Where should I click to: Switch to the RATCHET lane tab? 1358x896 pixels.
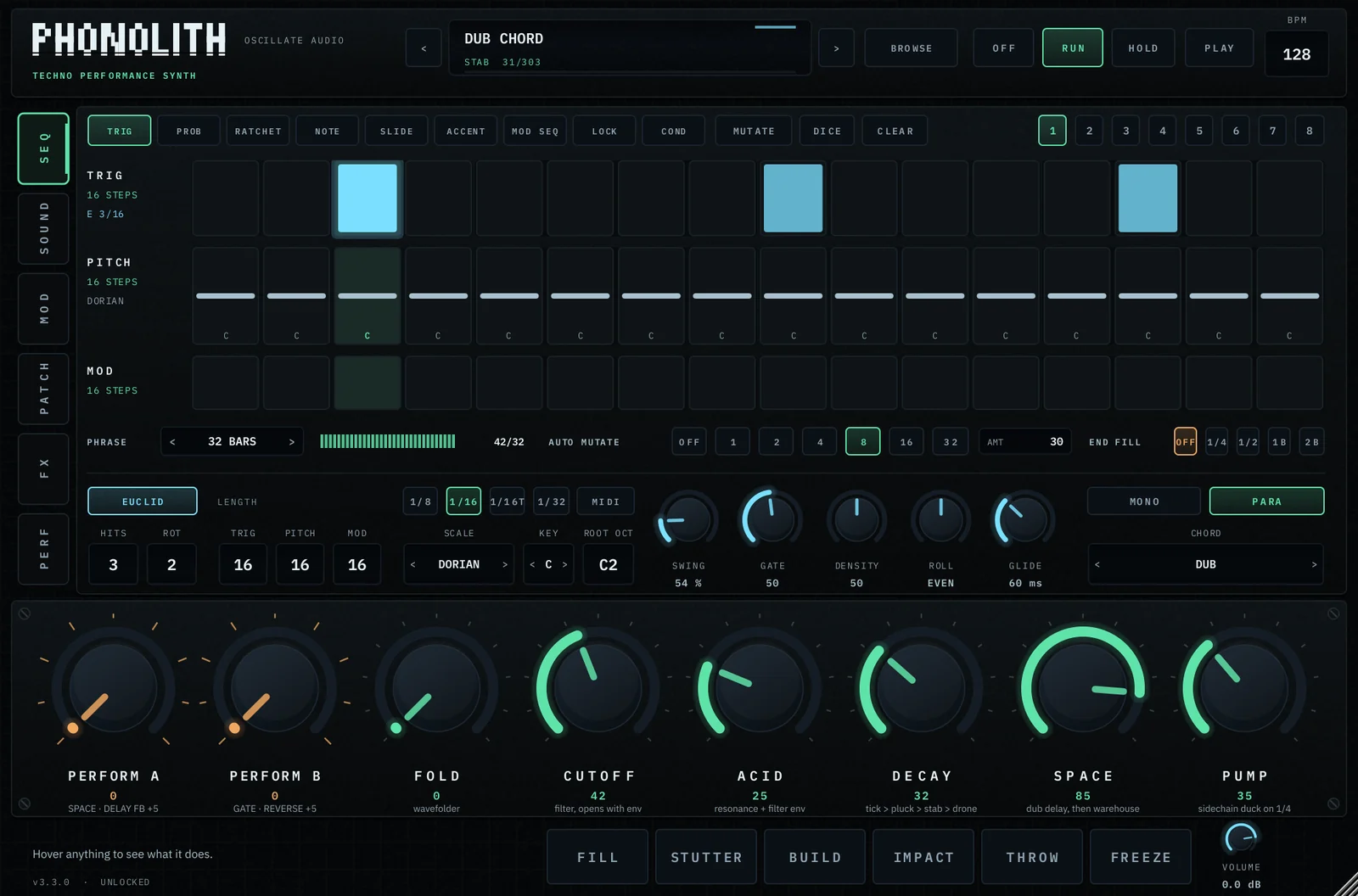pyautogui.click(x=258, y=131)
